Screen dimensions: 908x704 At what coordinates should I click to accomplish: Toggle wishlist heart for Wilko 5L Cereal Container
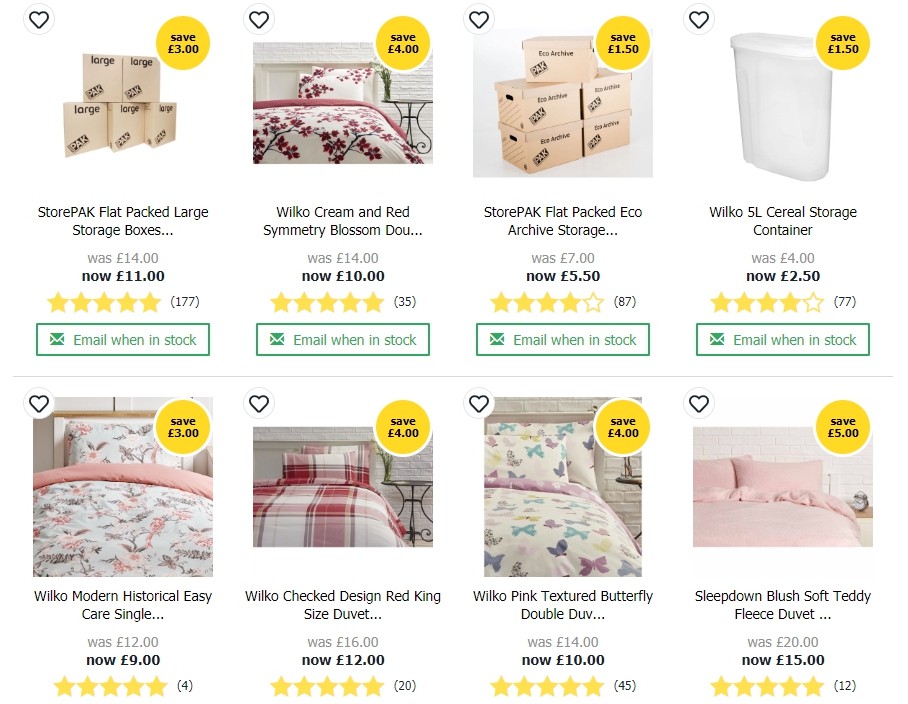click(x=699, y=19)
